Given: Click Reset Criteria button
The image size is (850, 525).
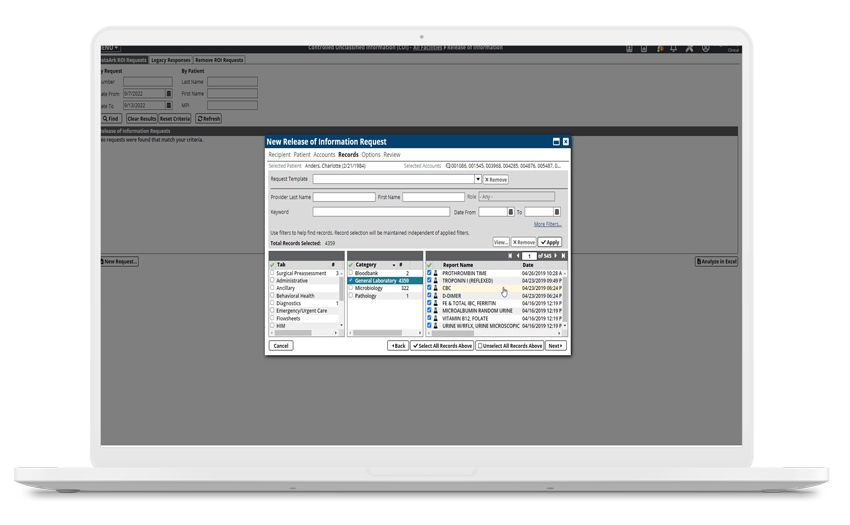Looking at the screenshot, I should click(175, 119).
